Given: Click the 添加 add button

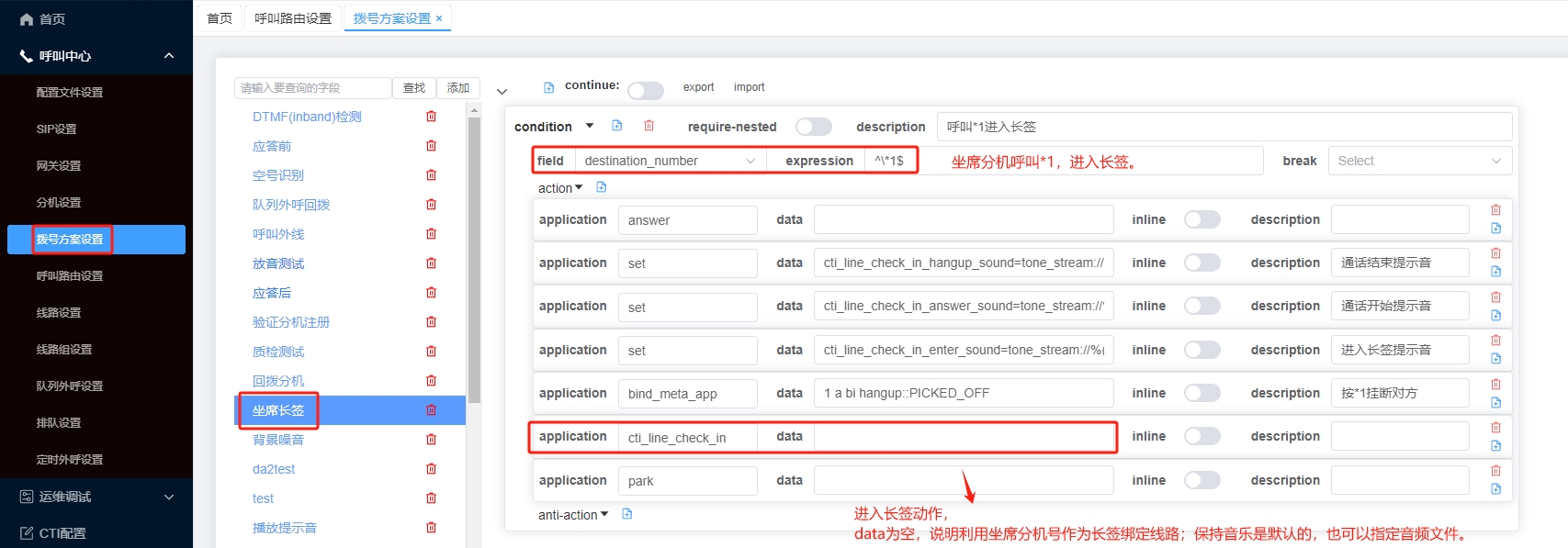Looking at the screenshot, I should pyautogui.click(x=458, y=88).
